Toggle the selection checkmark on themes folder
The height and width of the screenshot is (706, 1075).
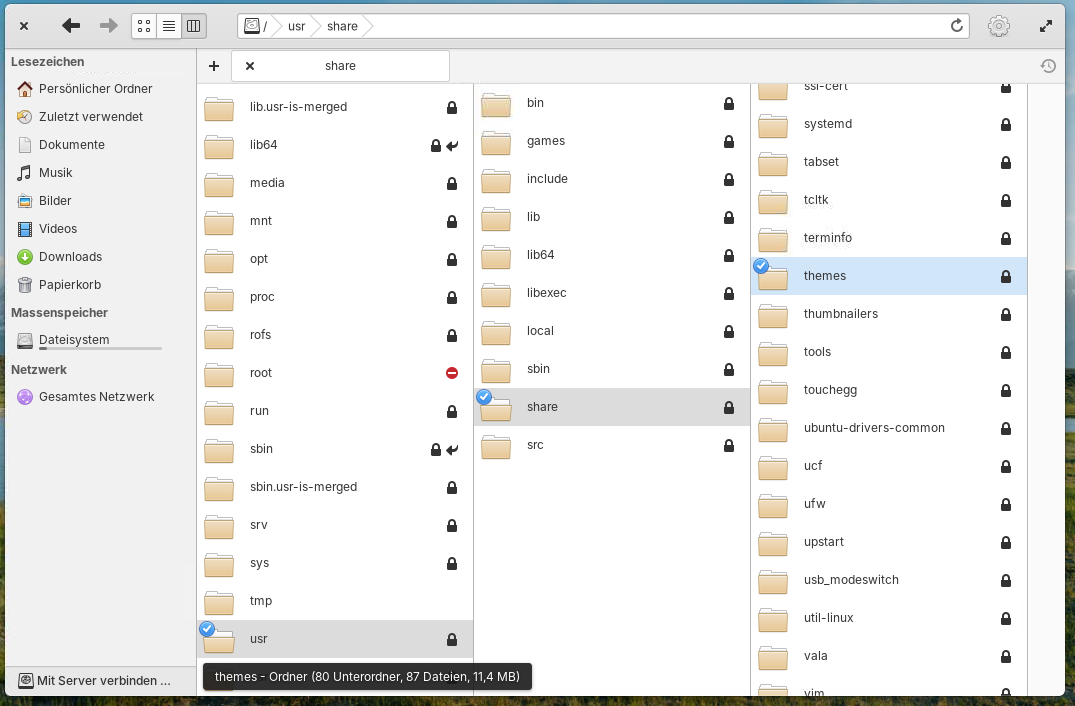[761, 266]
